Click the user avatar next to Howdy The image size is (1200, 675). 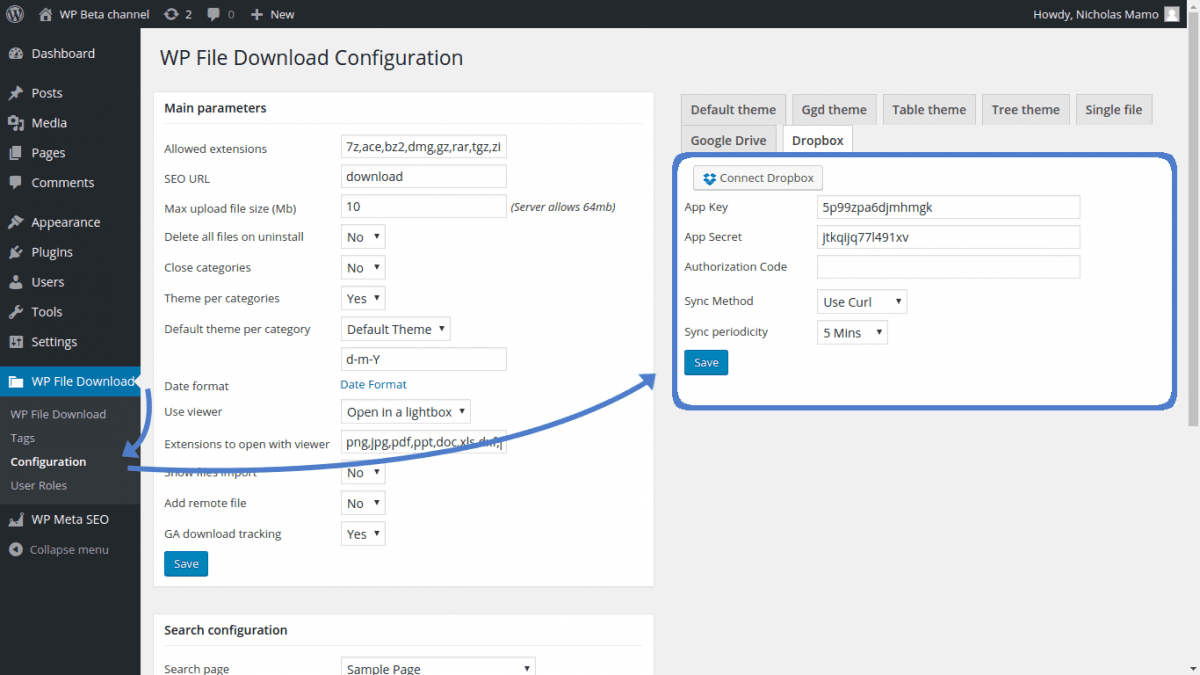click(1172, 14)
